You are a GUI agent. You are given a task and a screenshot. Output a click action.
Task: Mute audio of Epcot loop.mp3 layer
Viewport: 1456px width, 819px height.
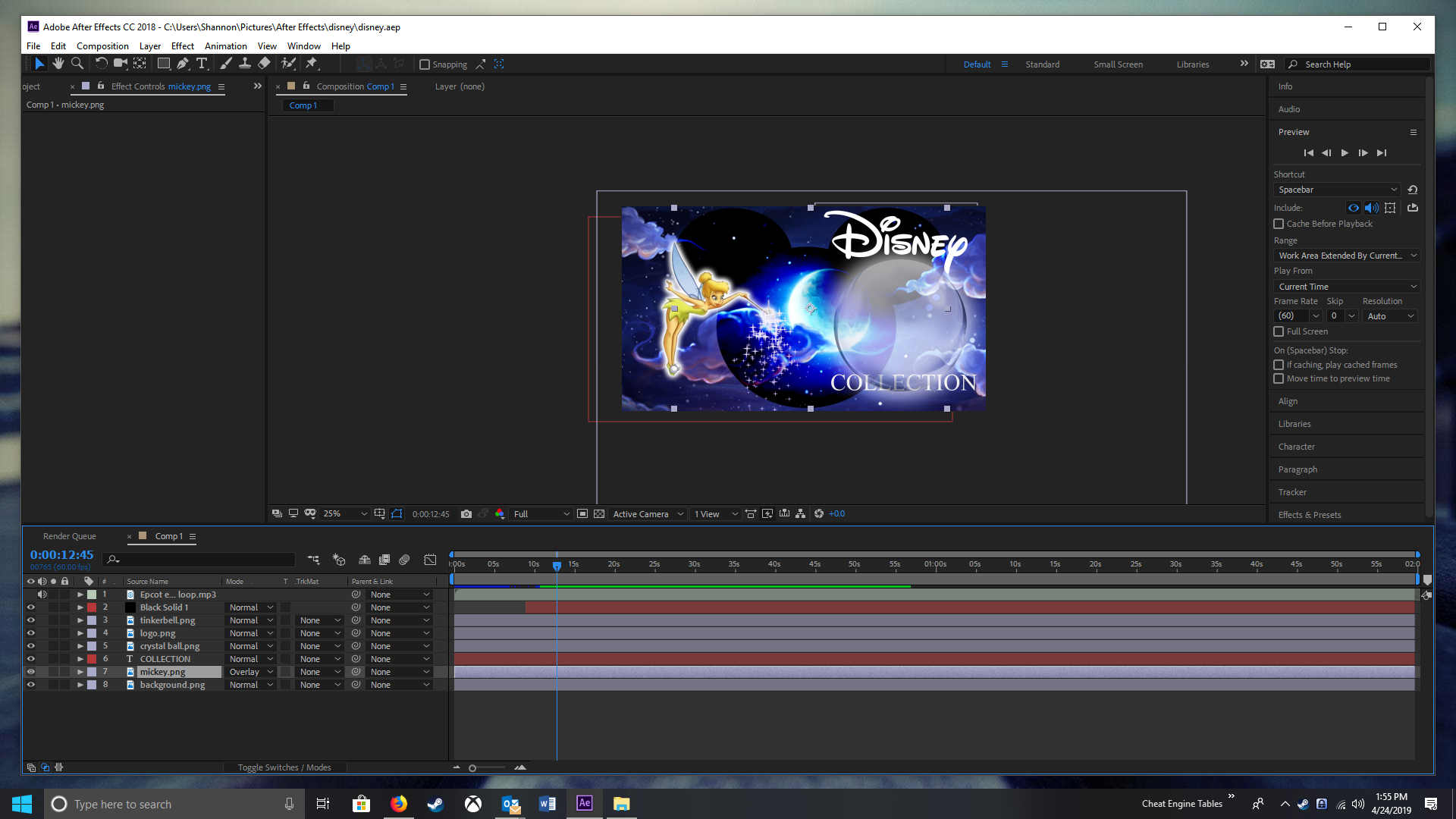pos(42,595)
